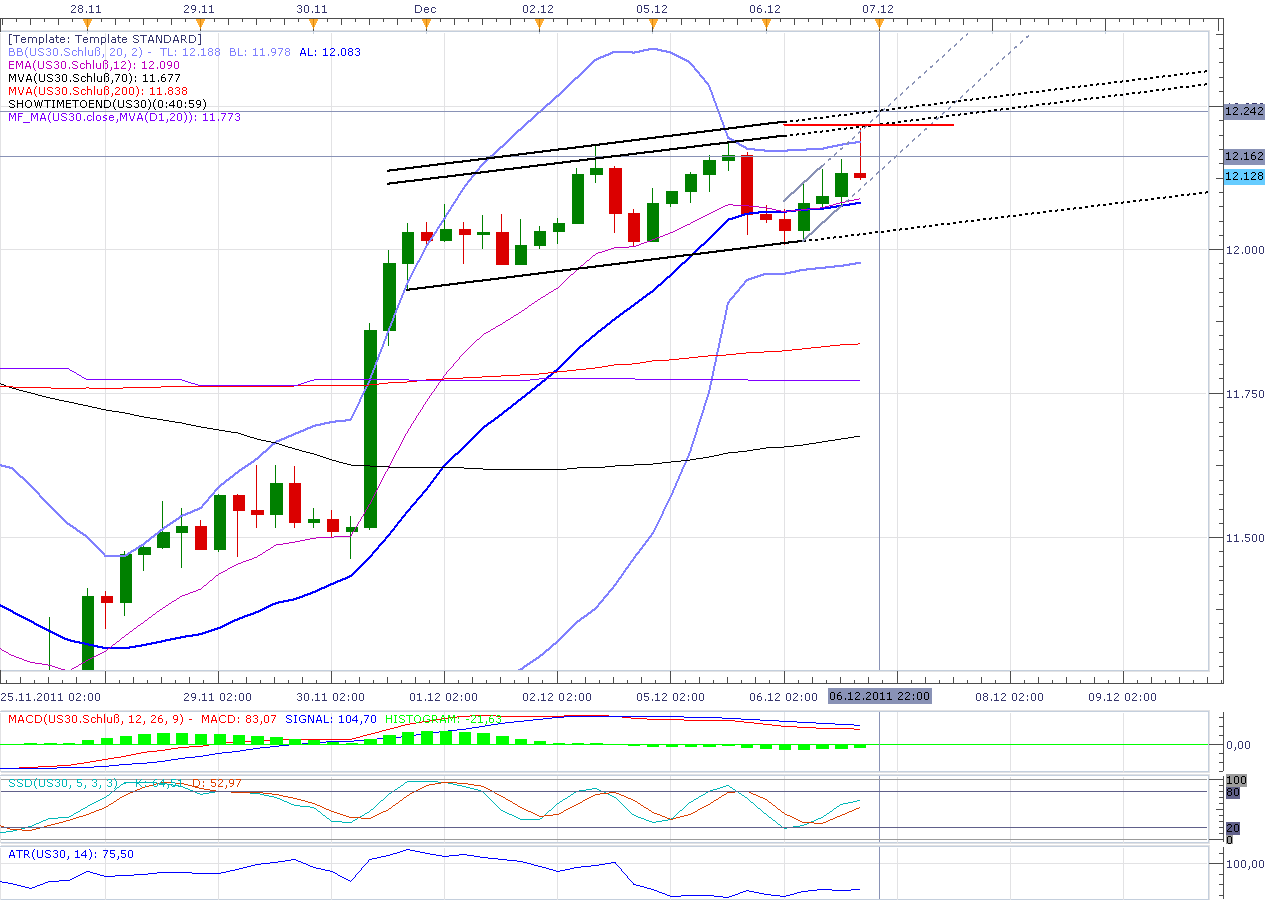Click the dark 12.162 price label

1240,155
